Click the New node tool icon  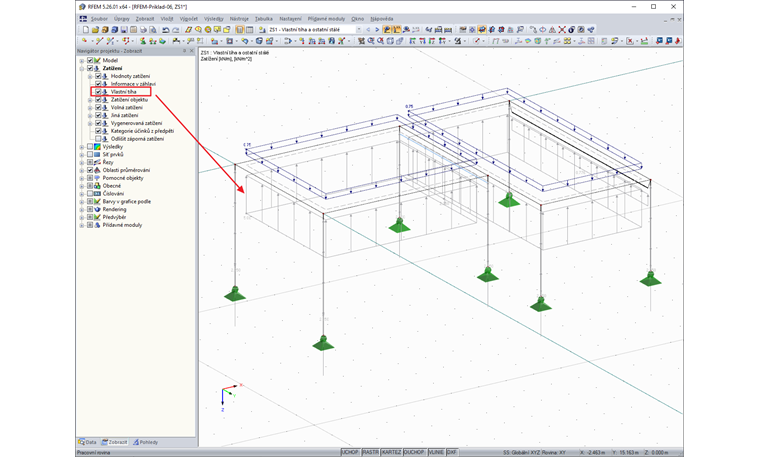pos(84,41)
